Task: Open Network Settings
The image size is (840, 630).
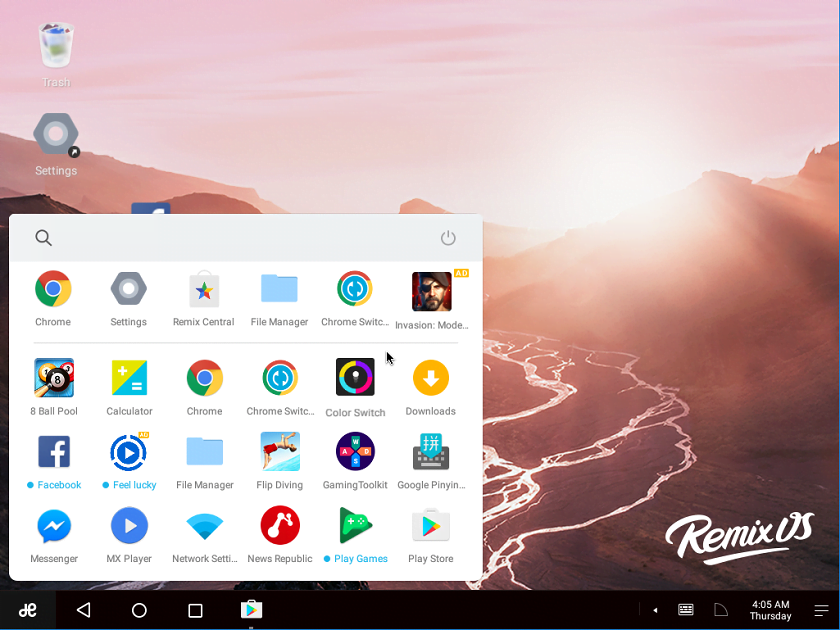Action: pyautogui.click(x=204, y=524)
